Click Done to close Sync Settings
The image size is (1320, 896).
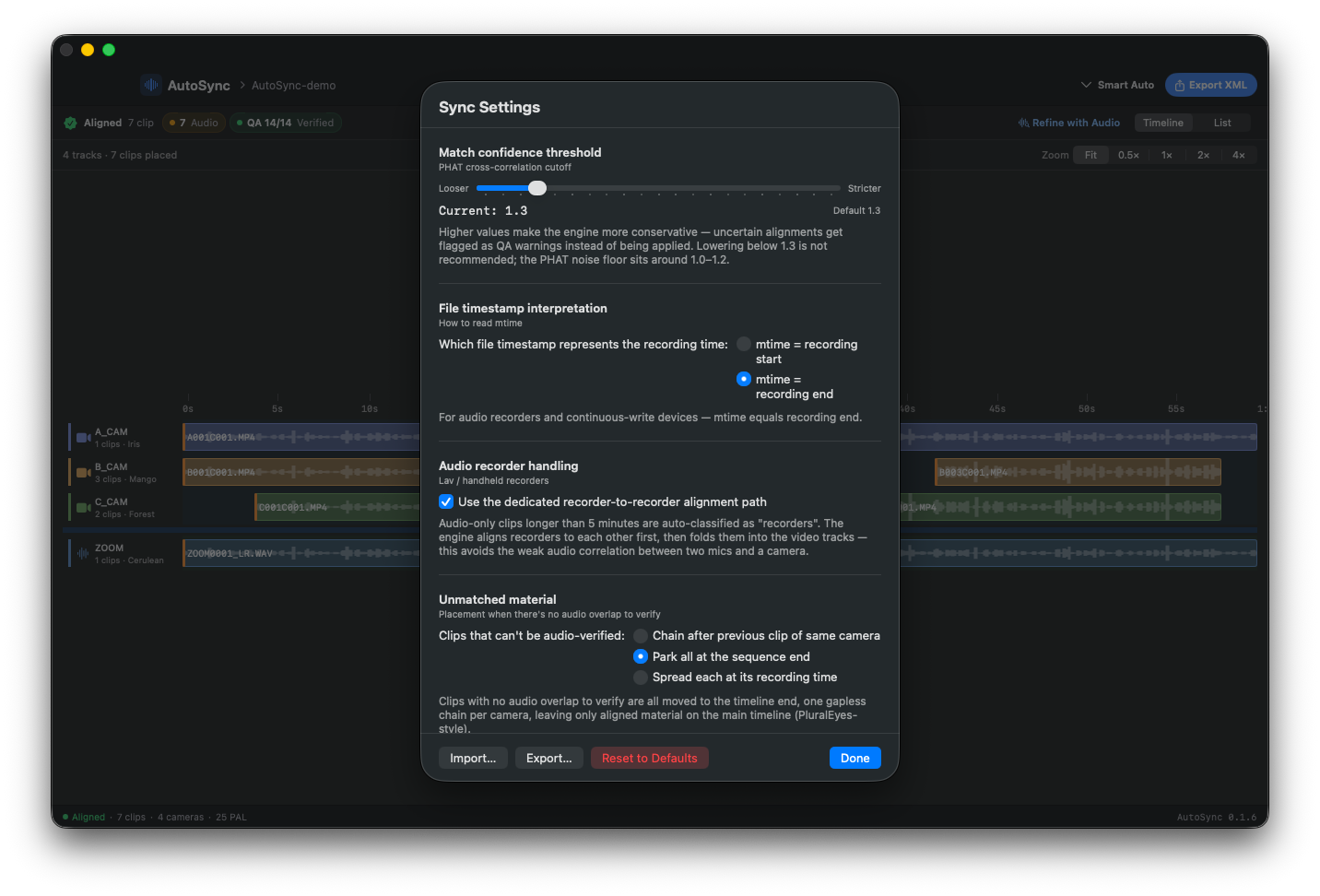(855, 758)
